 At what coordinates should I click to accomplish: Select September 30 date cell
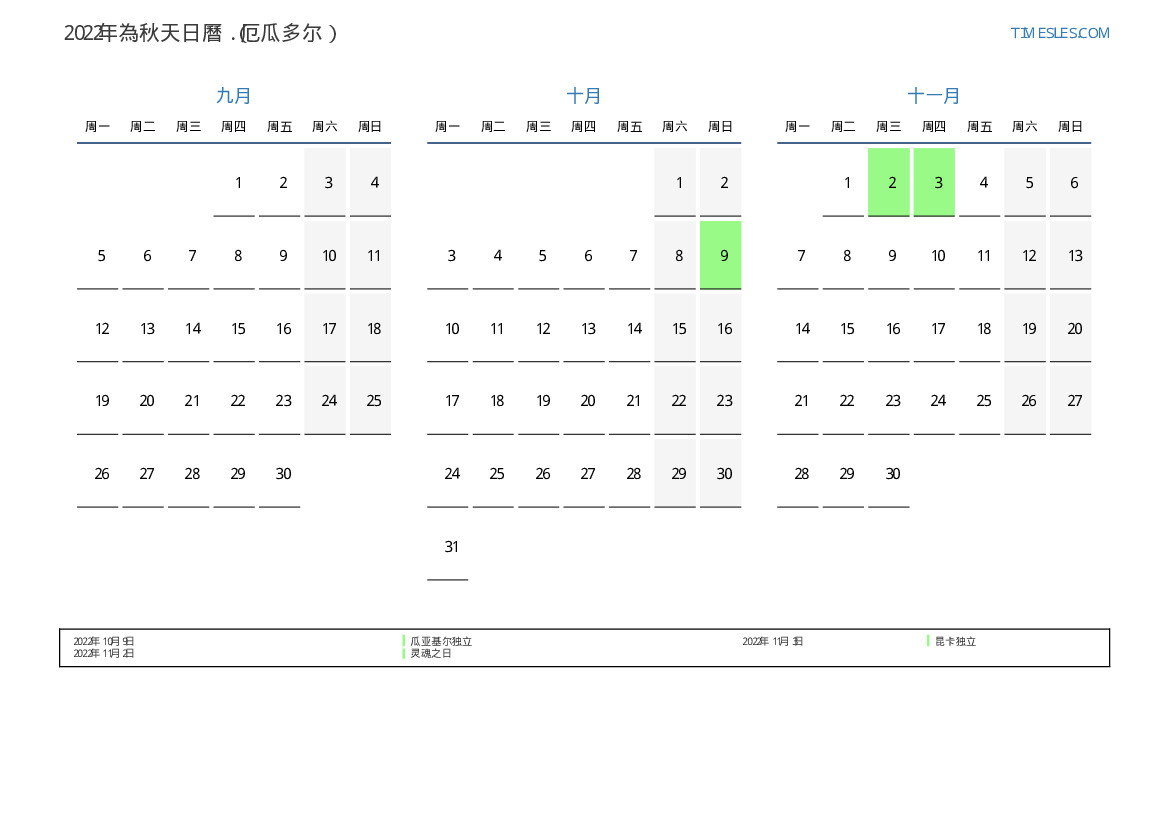[x=283, y=474]
